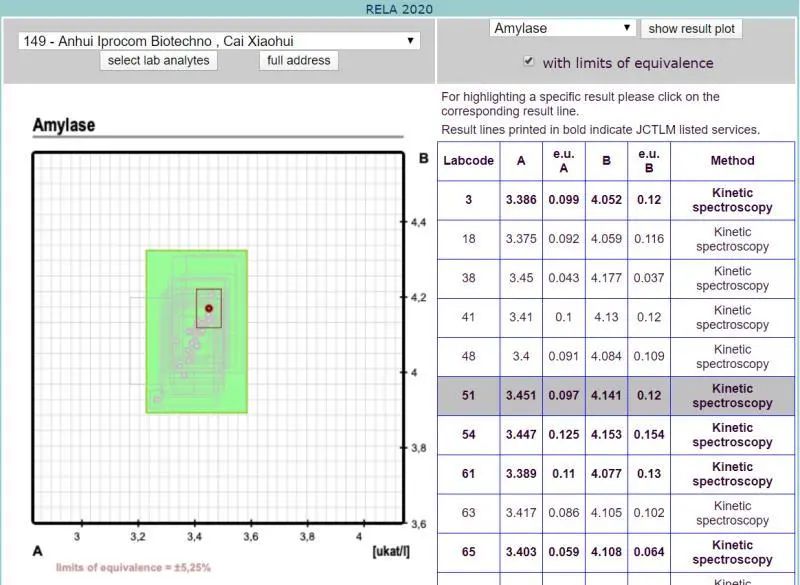
Task: Click the 'full address' button
Action: click(298, 60)
